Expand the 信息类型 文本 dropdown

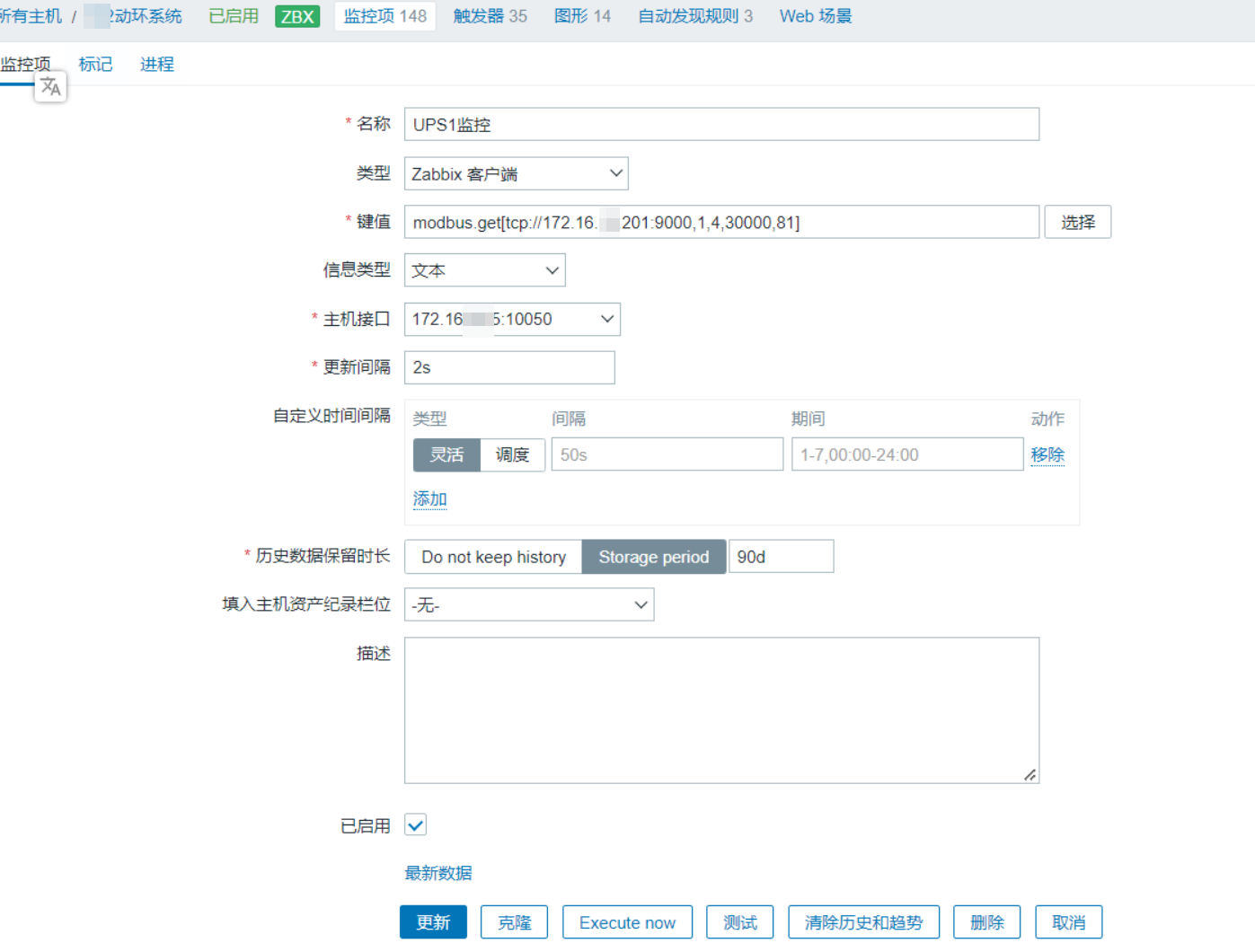(x=484, y=270)
